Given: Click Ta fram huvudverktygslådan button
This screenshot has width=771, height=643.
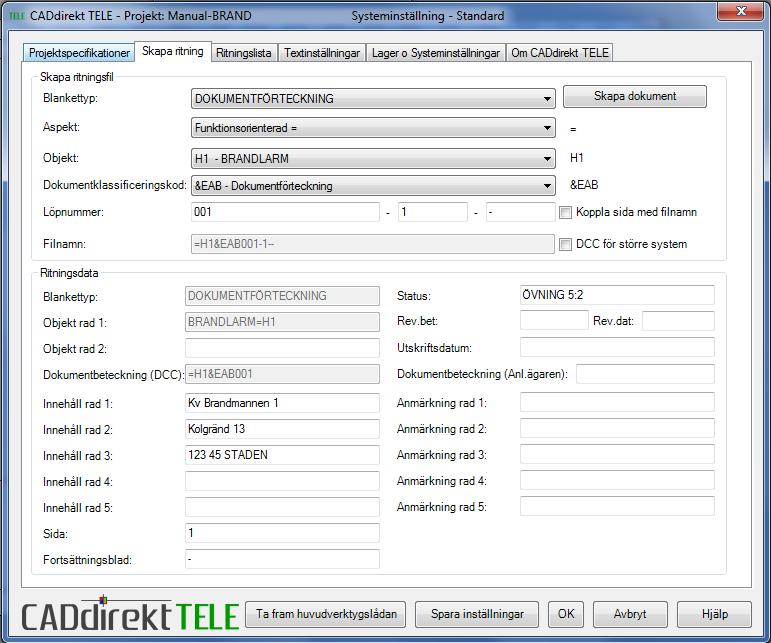Looking at the screenshot, I should tap(326, 614).
